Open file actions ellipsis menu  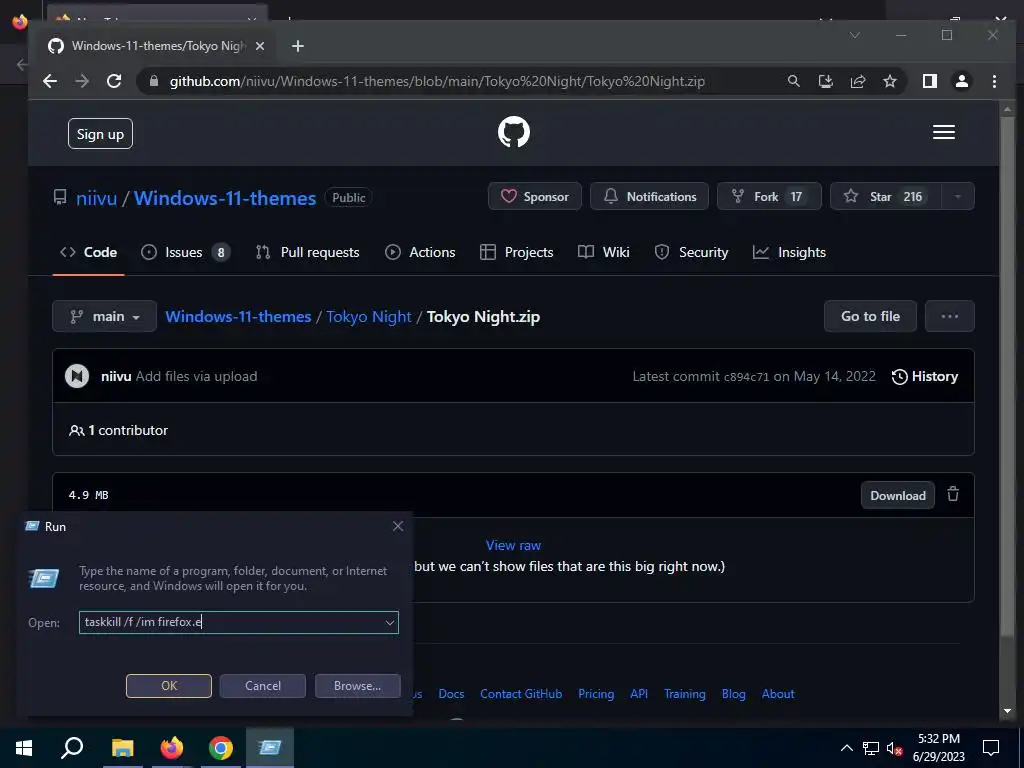(x=950, y=316)
